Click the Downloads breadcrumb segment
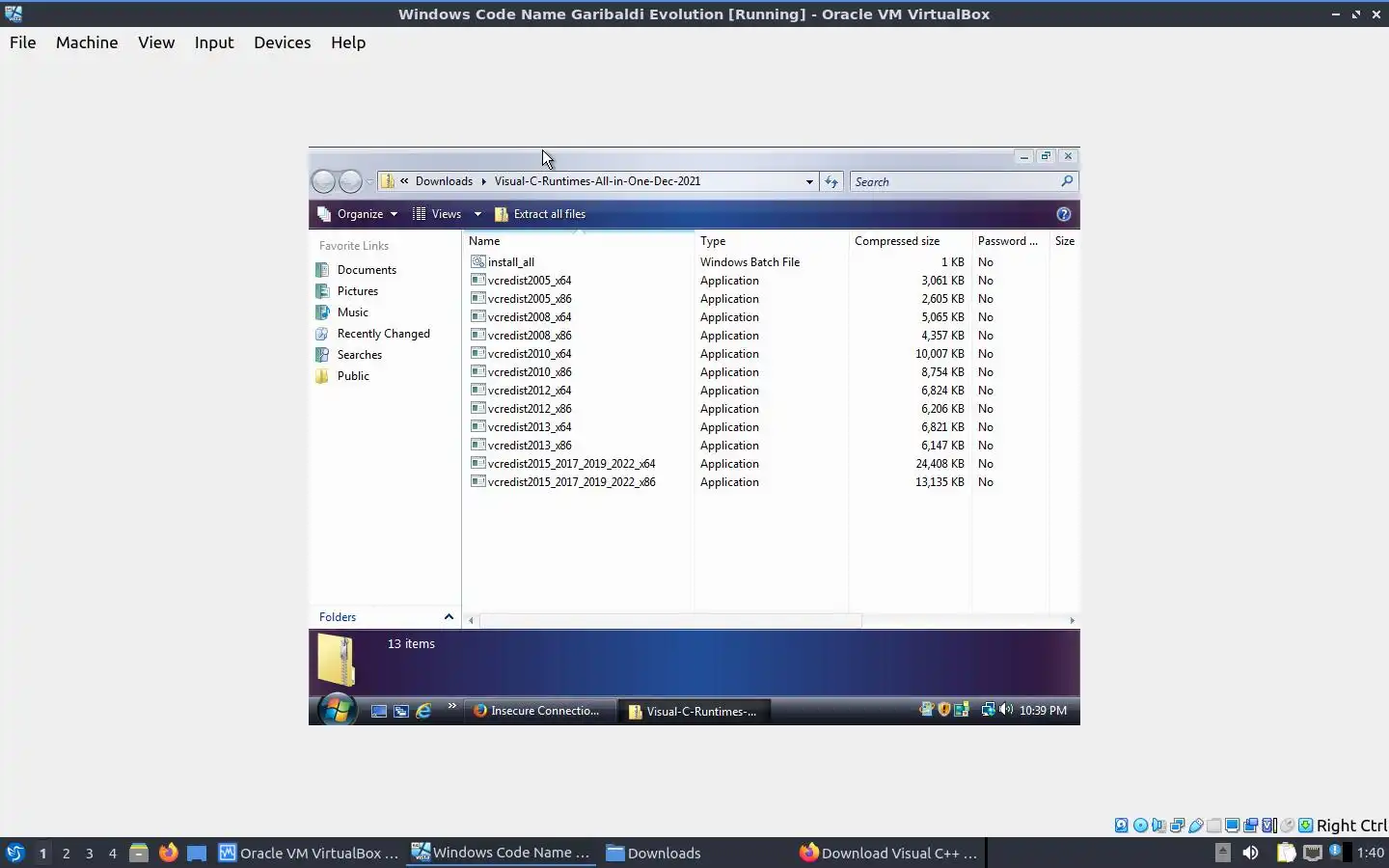The height and width of the screenshot is (868, 1389). tap(444, 181)
